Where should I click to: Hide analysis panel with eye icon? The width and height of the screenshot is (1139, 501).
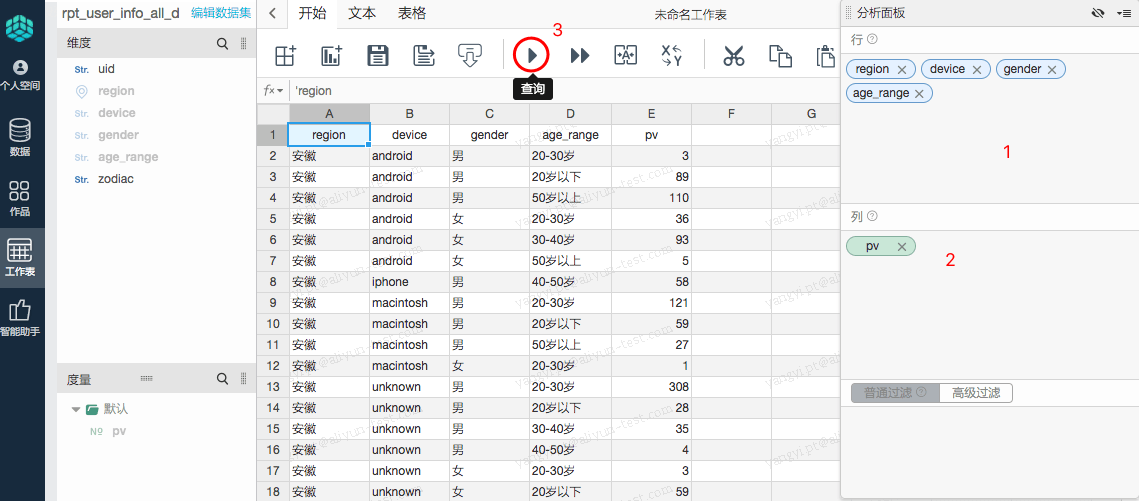coord(1098,13)
